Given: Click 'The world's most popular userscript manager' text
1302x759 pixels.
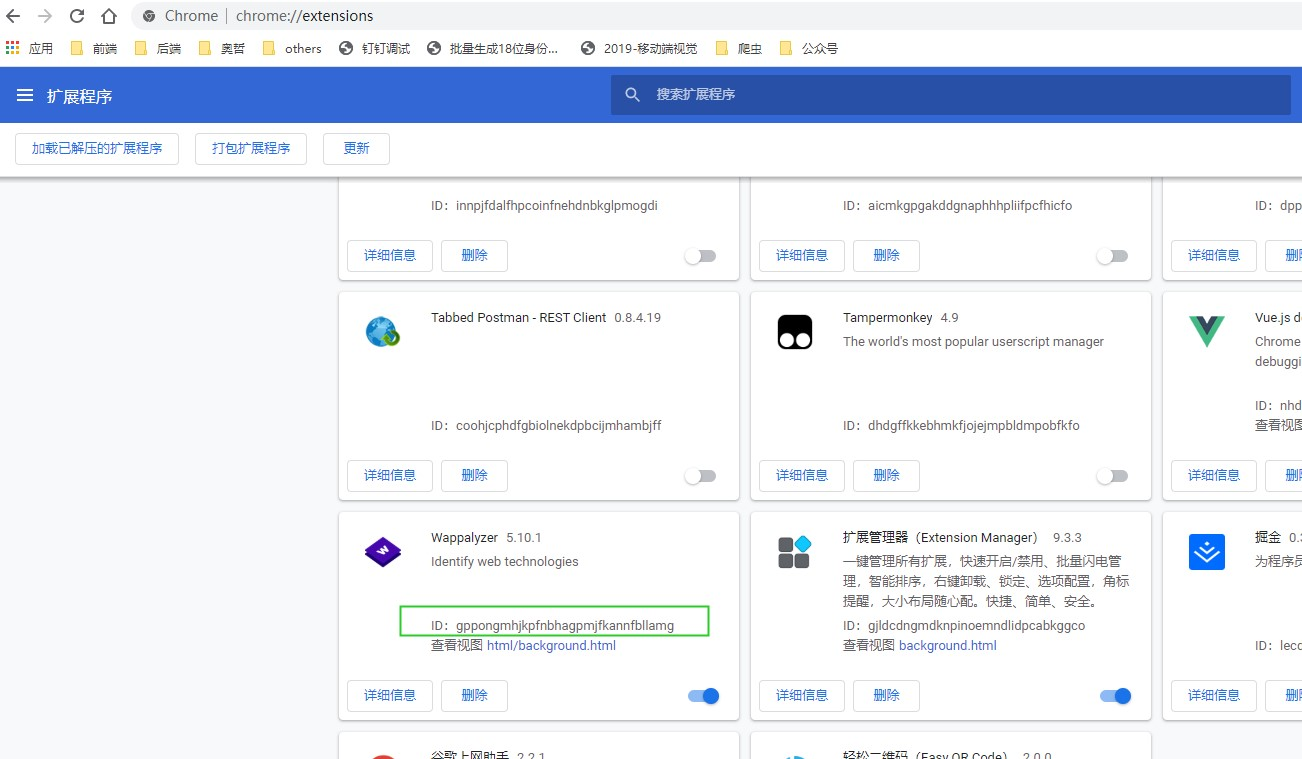Looking at the screenshot, I should click(973, 341).
